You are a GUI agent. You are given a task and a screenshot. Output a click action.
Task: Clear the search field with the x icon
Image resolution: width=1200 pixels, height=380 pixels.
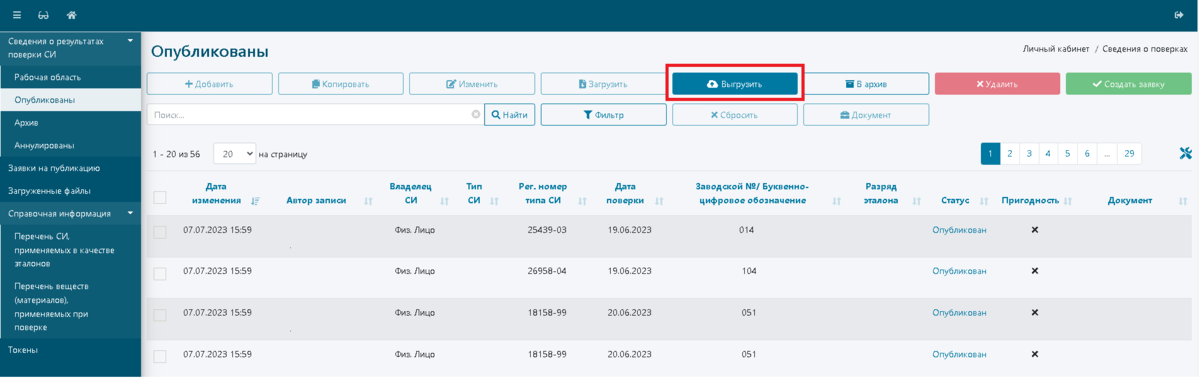click(476, 115)
